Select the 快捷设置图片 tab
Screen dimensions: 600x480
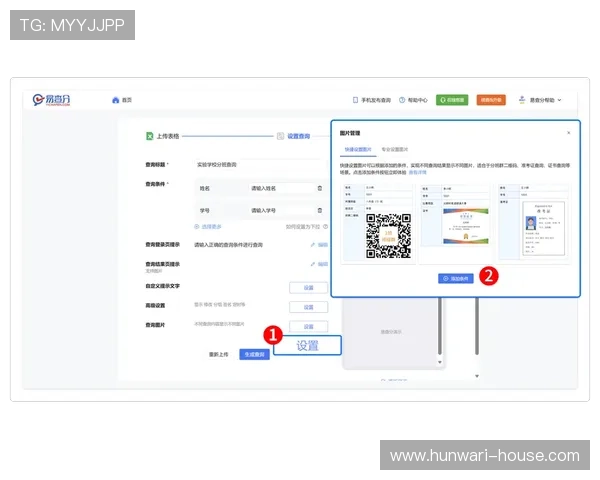[358, 149]
